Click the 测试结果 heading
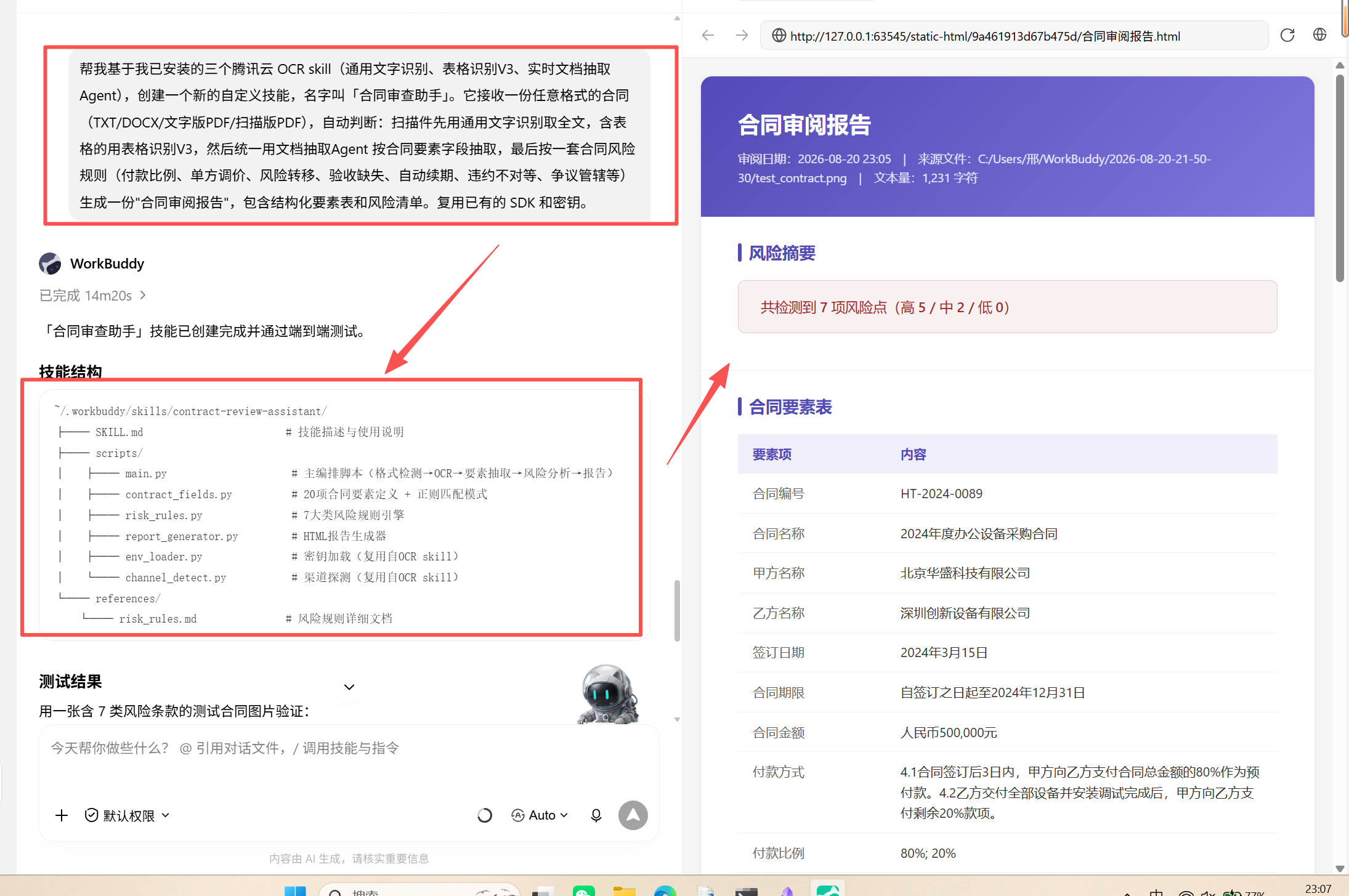The height and width of the screenshot is (896, 1349). click(70, 682)
